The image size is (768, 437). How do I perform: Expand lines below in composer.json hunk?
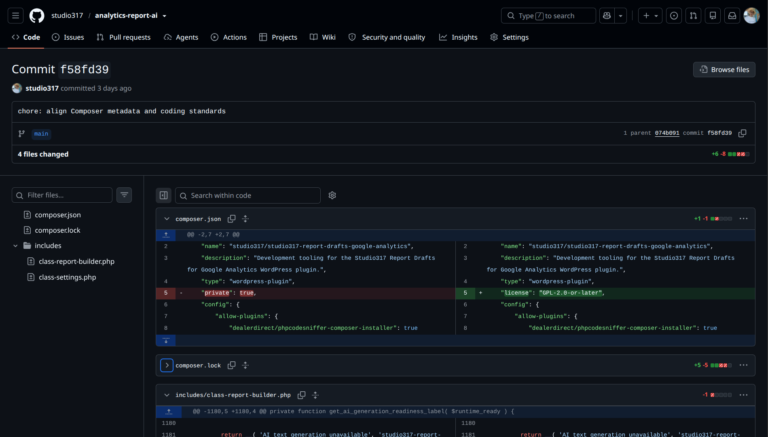coord(166,340)
